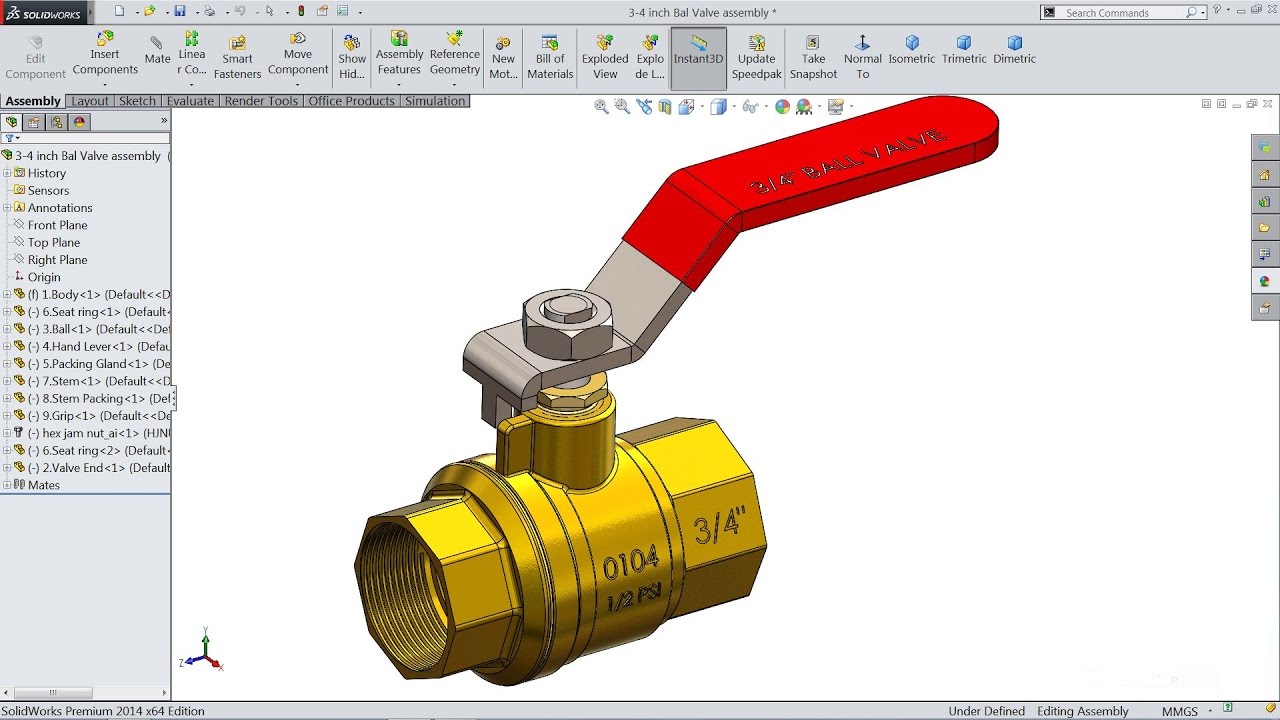Viewport: 1280px width, 720px height.
Task: Click the Take Snapshot tool
Action: (813, 50)
